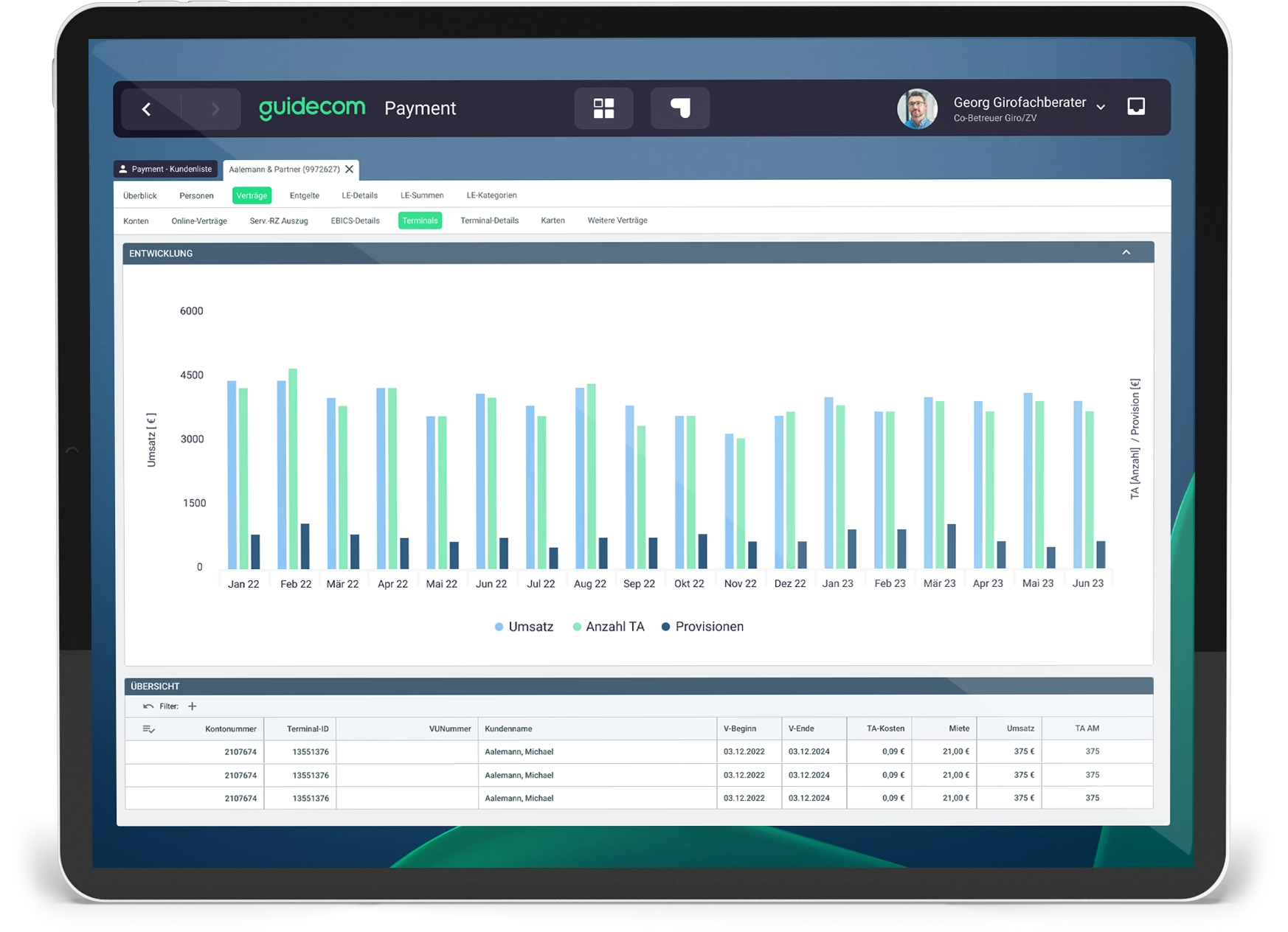Screen dimensions: 1288x932
Task: Click the dark Provisionen bar for Mär 23
Action: (952, 546)
